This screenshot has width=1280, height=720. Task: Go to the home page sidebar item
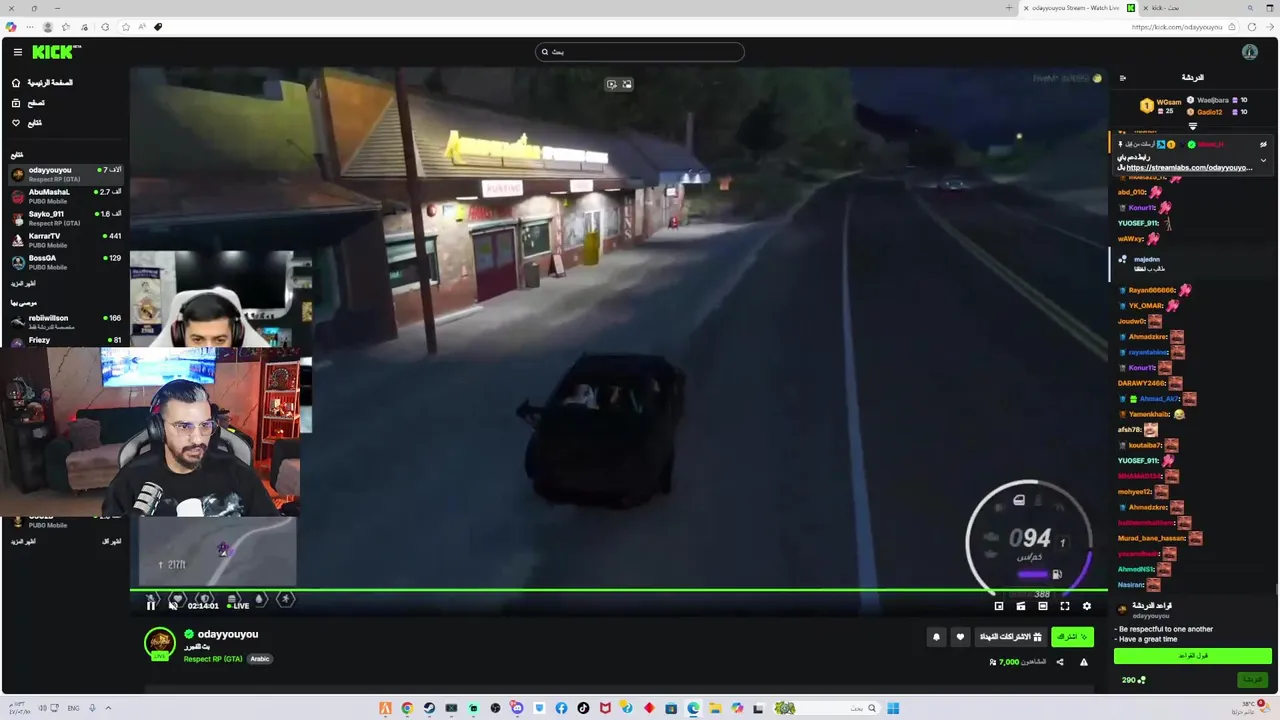42,83
